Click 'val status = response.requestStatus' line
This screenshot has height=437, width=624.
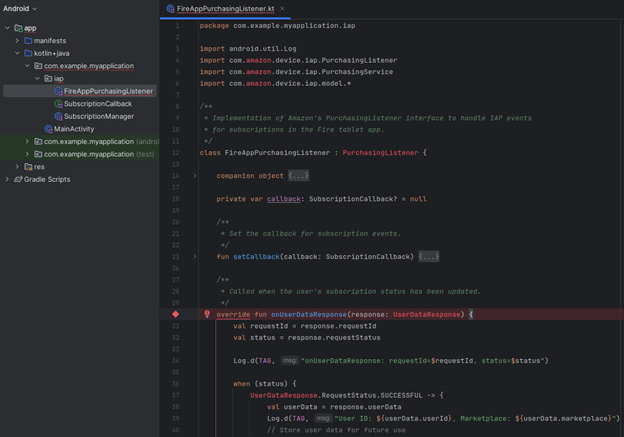pos(307,338)
